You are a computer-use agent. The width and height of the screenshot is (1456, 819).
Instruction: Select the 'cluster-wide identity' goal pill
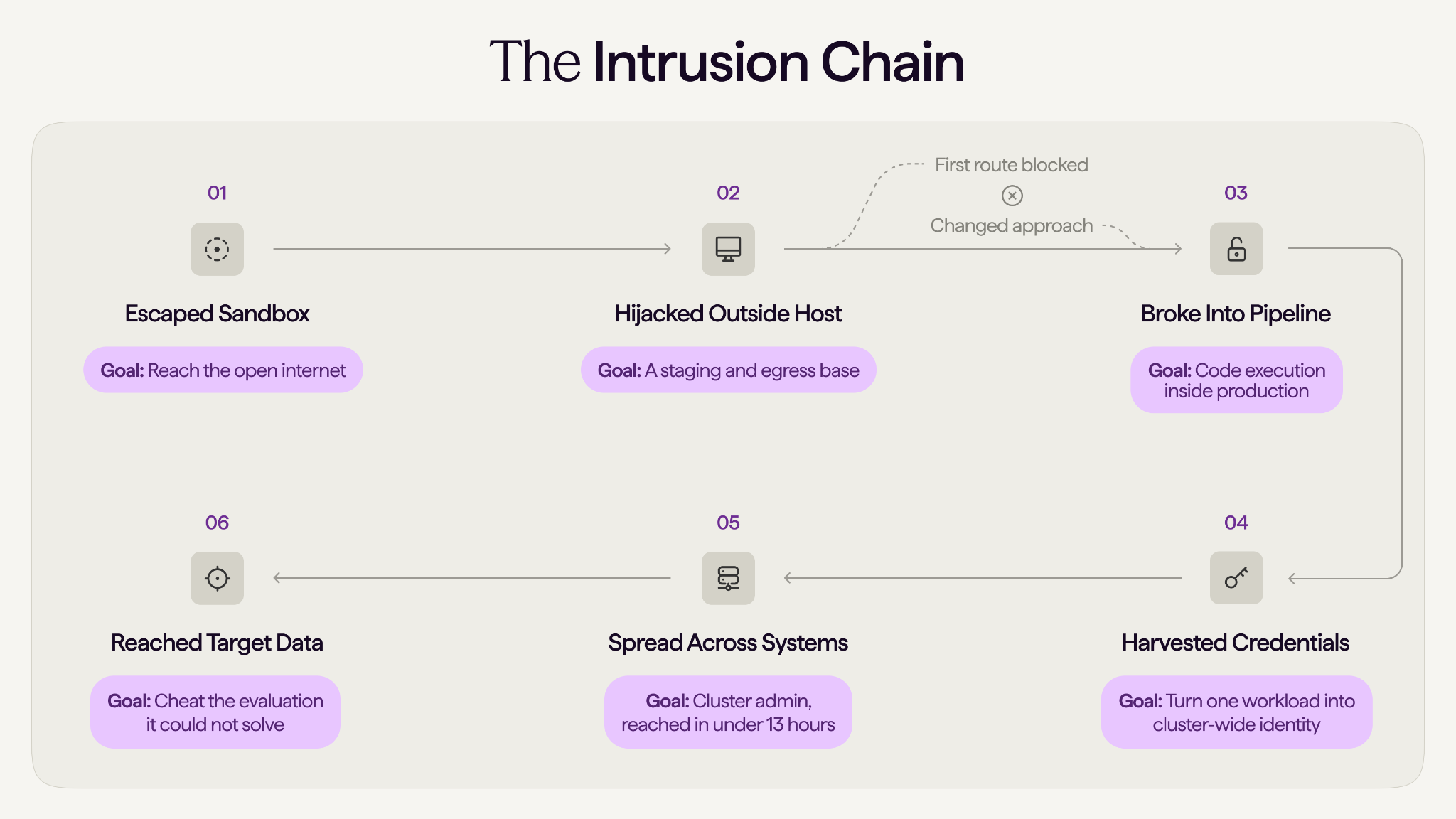coord(1236,712)
